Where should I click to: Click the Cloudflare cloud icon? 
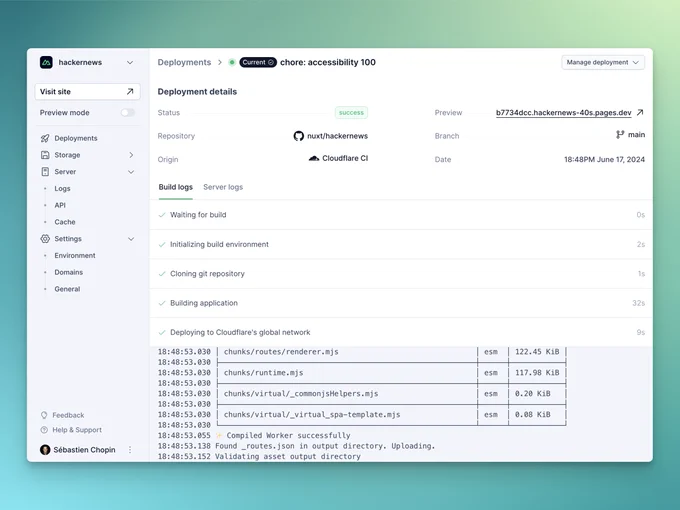pyautogui.click(x=314, y=158)
